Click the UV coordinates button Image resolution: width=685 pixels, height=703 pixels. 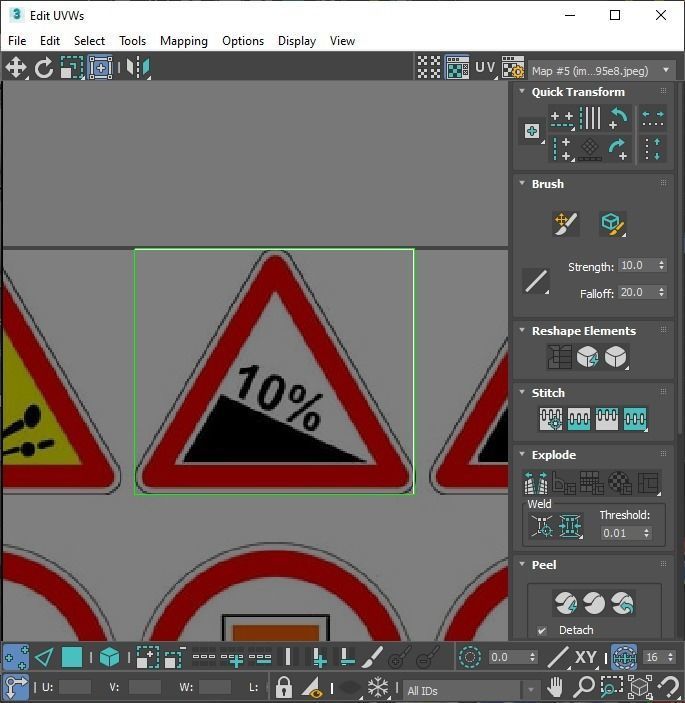click(x=486, y=68)
